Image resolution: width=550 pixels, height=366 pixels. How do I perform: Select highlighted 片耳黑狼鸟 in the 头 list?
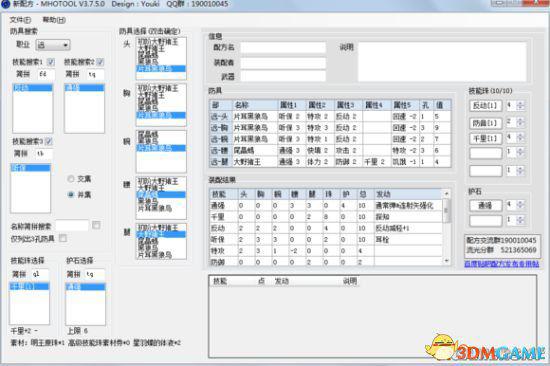coord(161,68)
